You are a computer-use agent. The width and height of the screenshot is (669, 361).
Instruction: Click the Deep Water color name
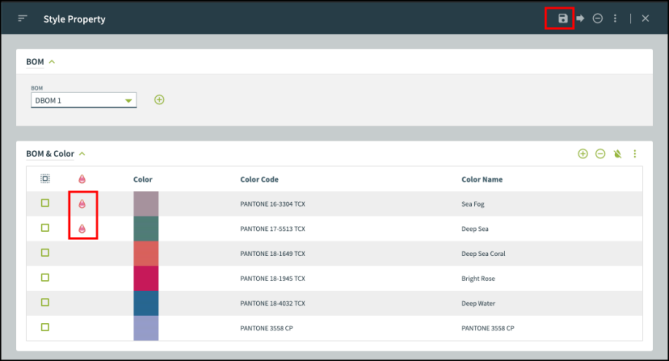(x=478, y=303)
